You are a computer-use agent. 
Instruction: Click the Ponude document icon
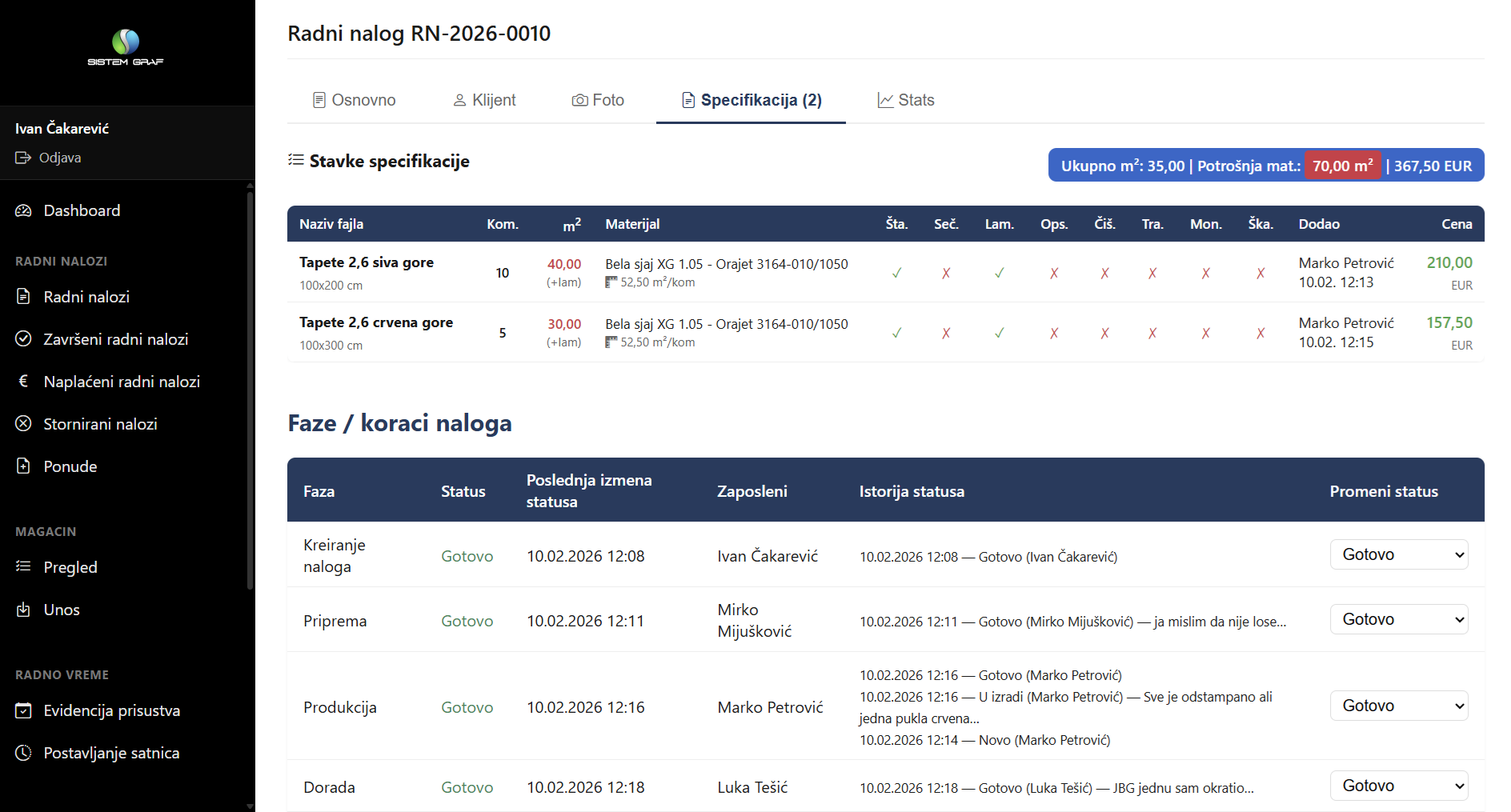tap(23, 466)
